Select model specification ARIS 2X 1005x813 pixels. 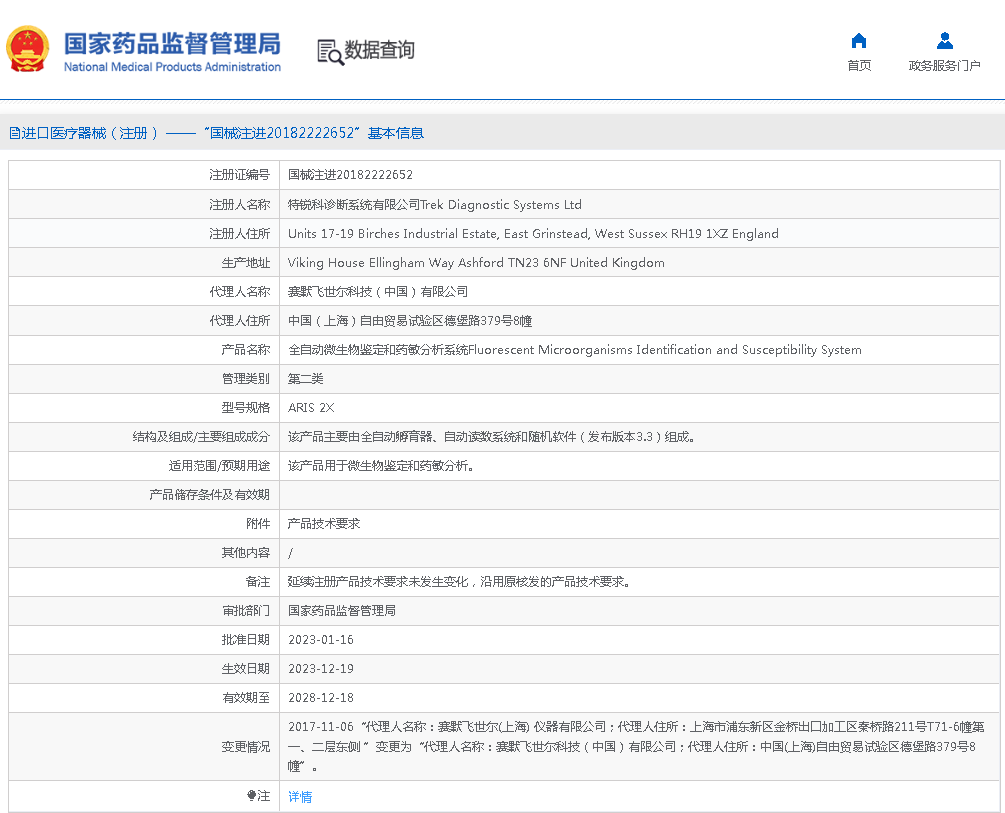[311, 408]
